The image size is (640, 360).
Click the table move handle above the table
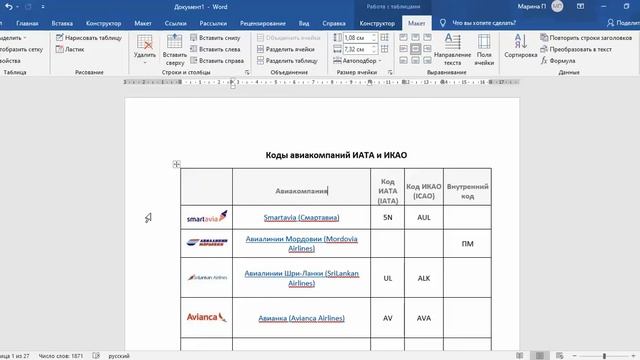pyautogui.click(x=176, y=164)
